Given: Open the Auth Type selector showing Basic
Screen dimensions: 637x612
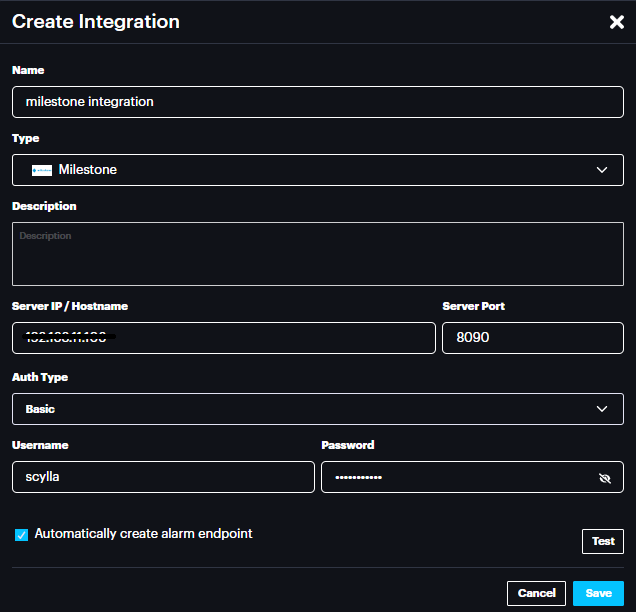Looking at the screenshot, I should click(x=300, y=409).
